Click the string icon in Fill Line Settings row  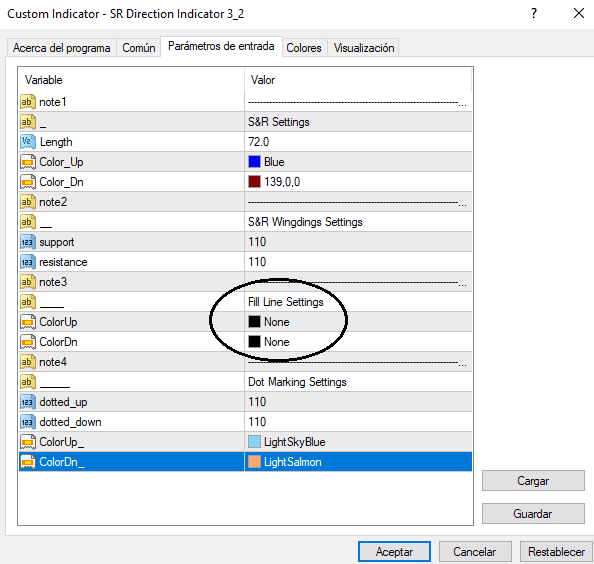click(28, 302)
